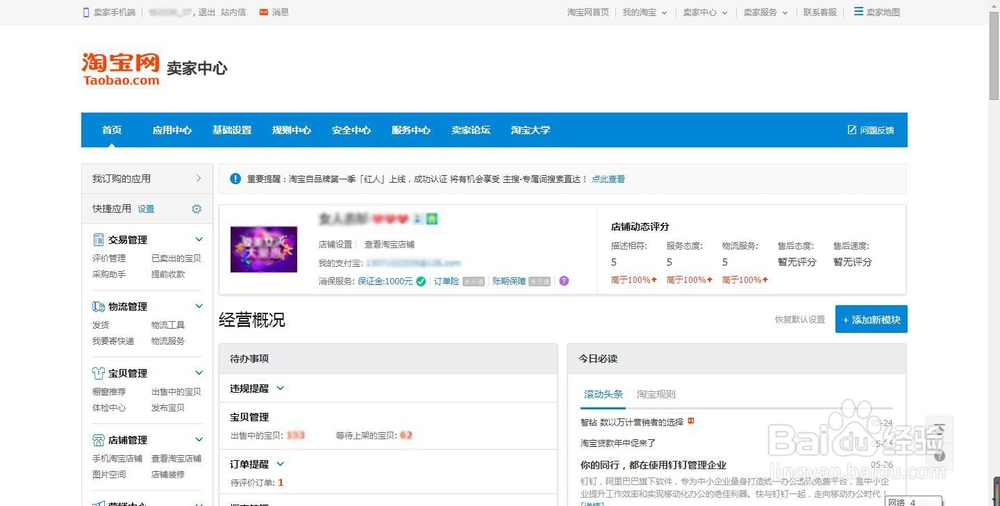This screenshot has width=1000, height=506.
Task: Click 退出 link in top bar
Action: pos(207,12)
